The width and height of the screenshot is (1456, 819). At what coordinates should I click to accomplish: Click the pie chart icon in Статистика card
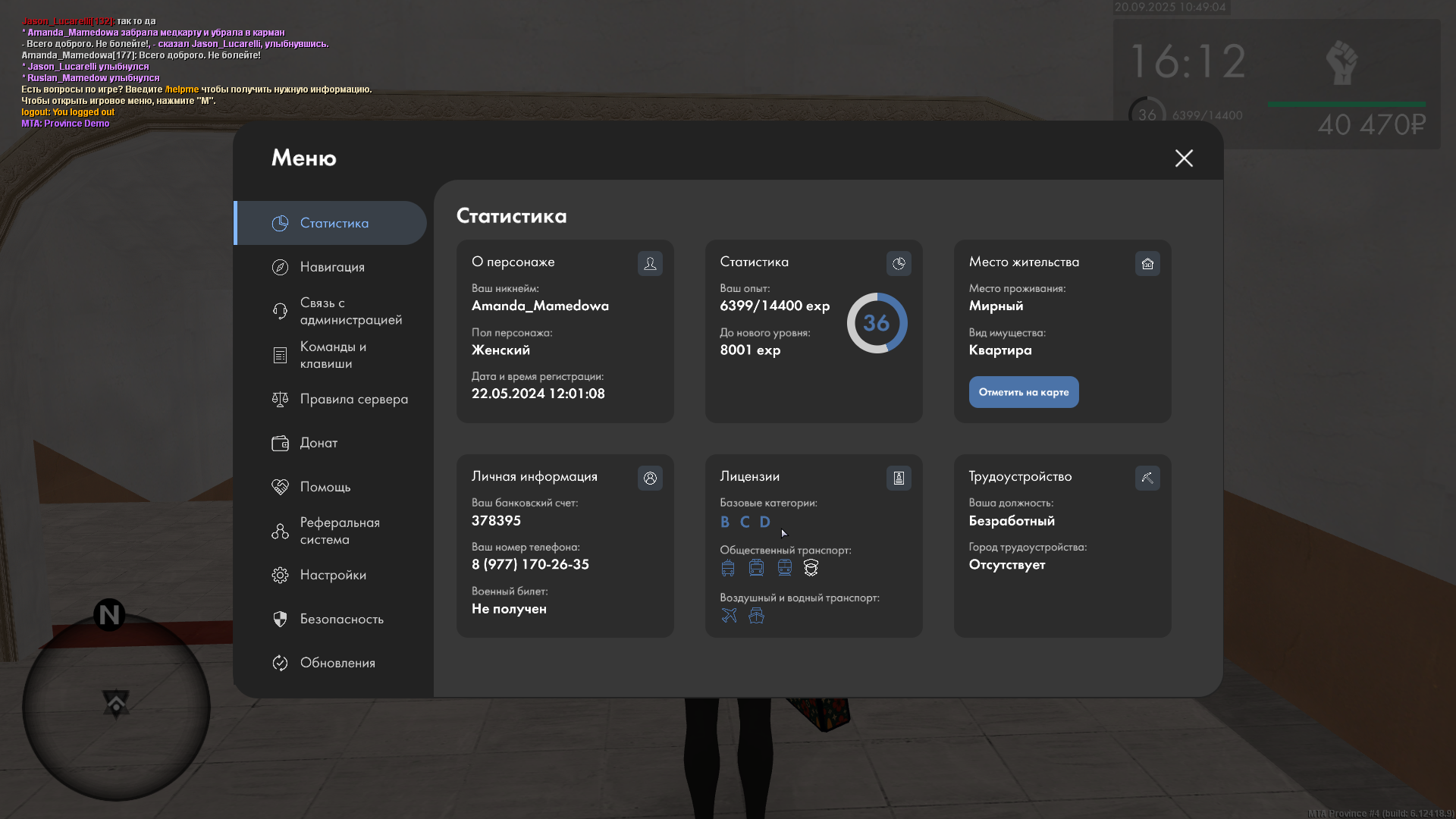click(899, 263)
